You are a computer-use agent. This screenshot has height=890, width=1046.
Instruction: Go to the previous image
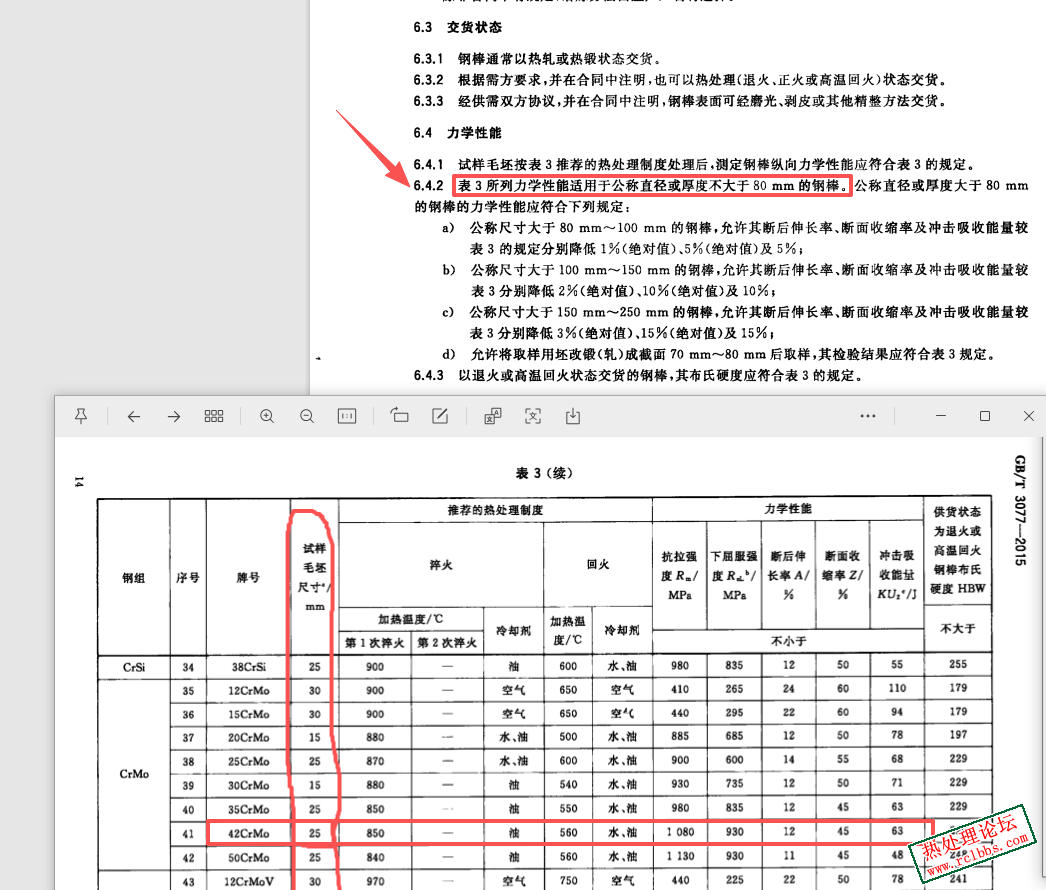point(133,416)
